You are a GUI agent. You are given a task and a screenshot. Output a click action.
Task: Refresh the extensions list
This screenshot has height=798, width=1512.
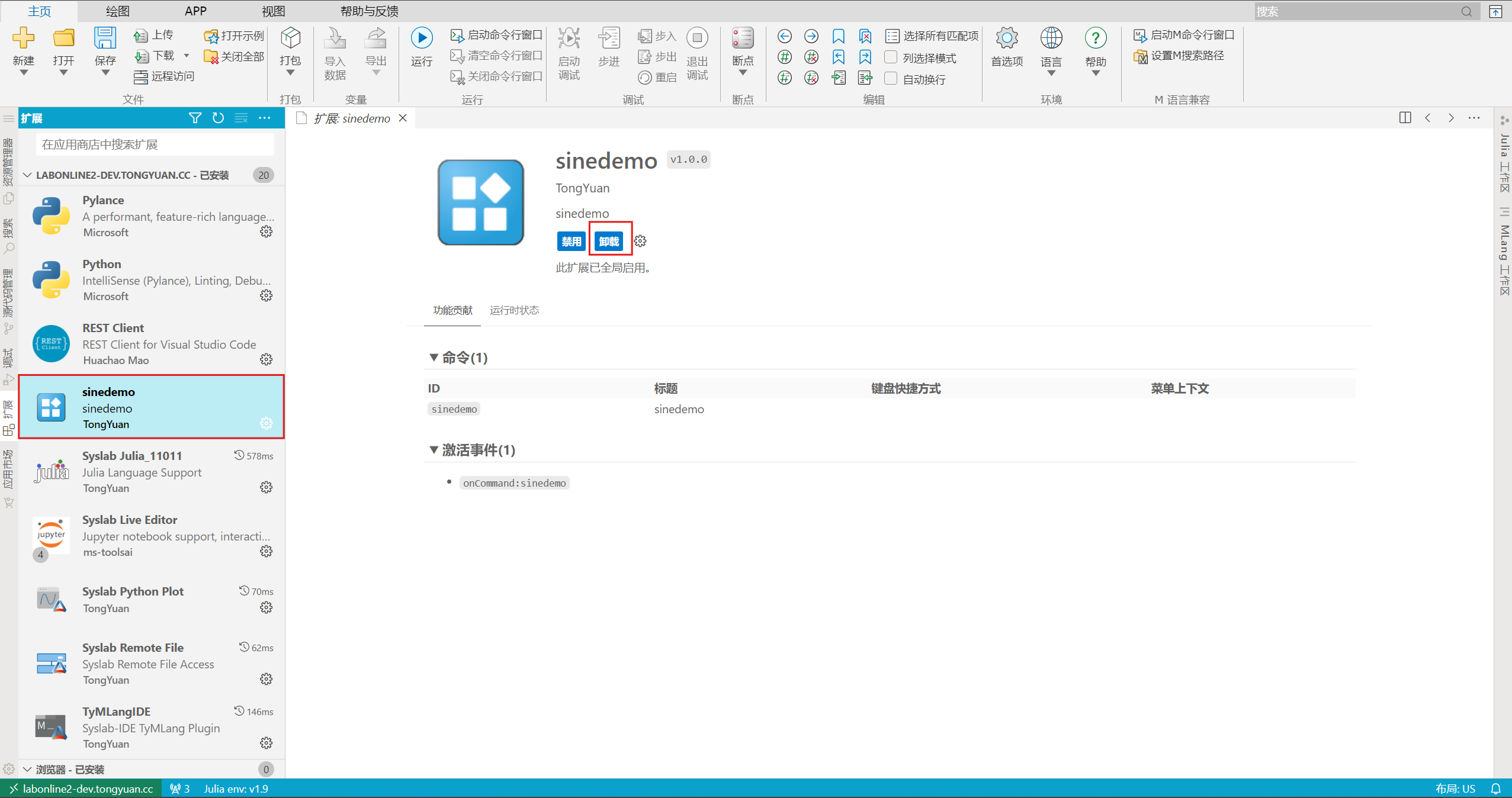coord(218,118)
